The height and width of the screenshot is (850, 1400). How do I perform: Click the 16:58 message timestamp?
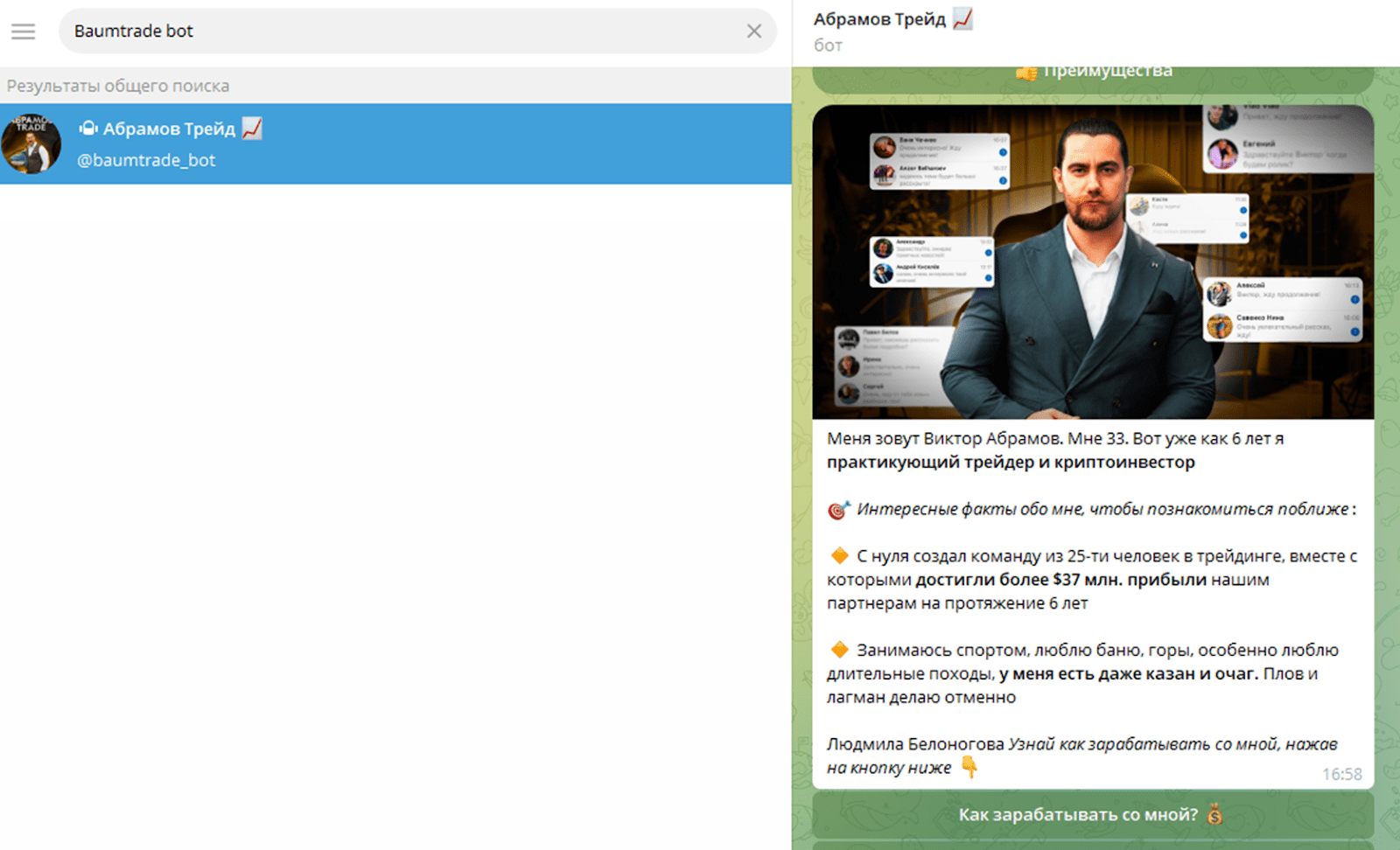pyautogui.click(x=1341, y=774)
